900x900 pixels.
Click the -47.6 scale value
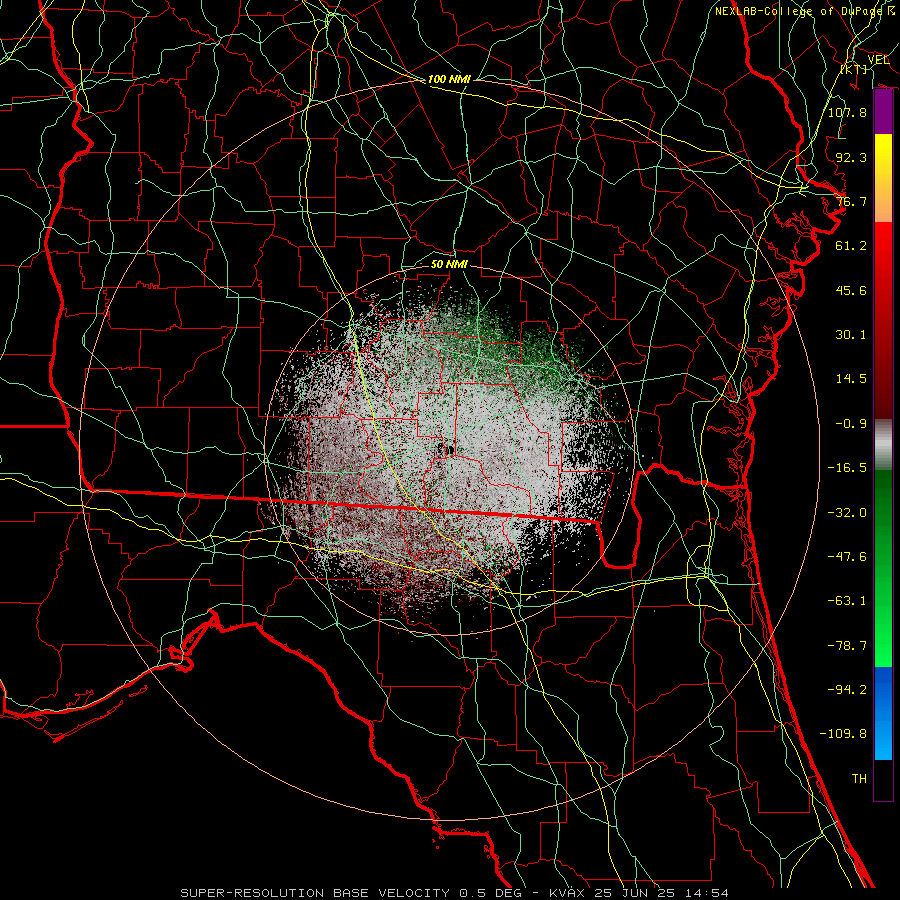point(847,557)
